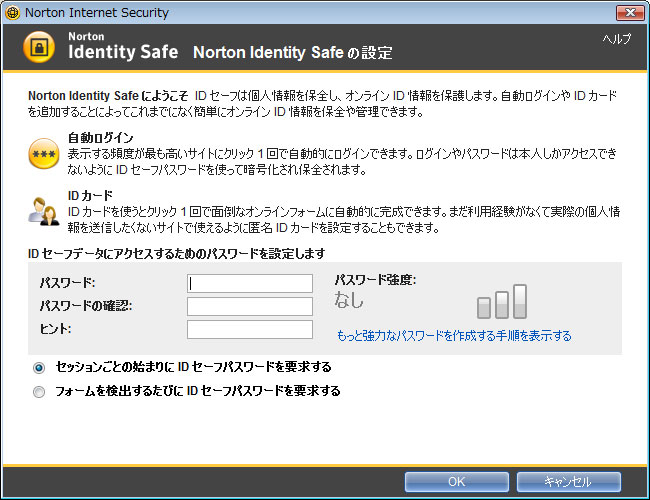Select フォームを検出するたびに ID セーフパスワードを要求する radio
Image resolution: width=650 pixels, height=500 pixels.
click(x=39, y=392)
